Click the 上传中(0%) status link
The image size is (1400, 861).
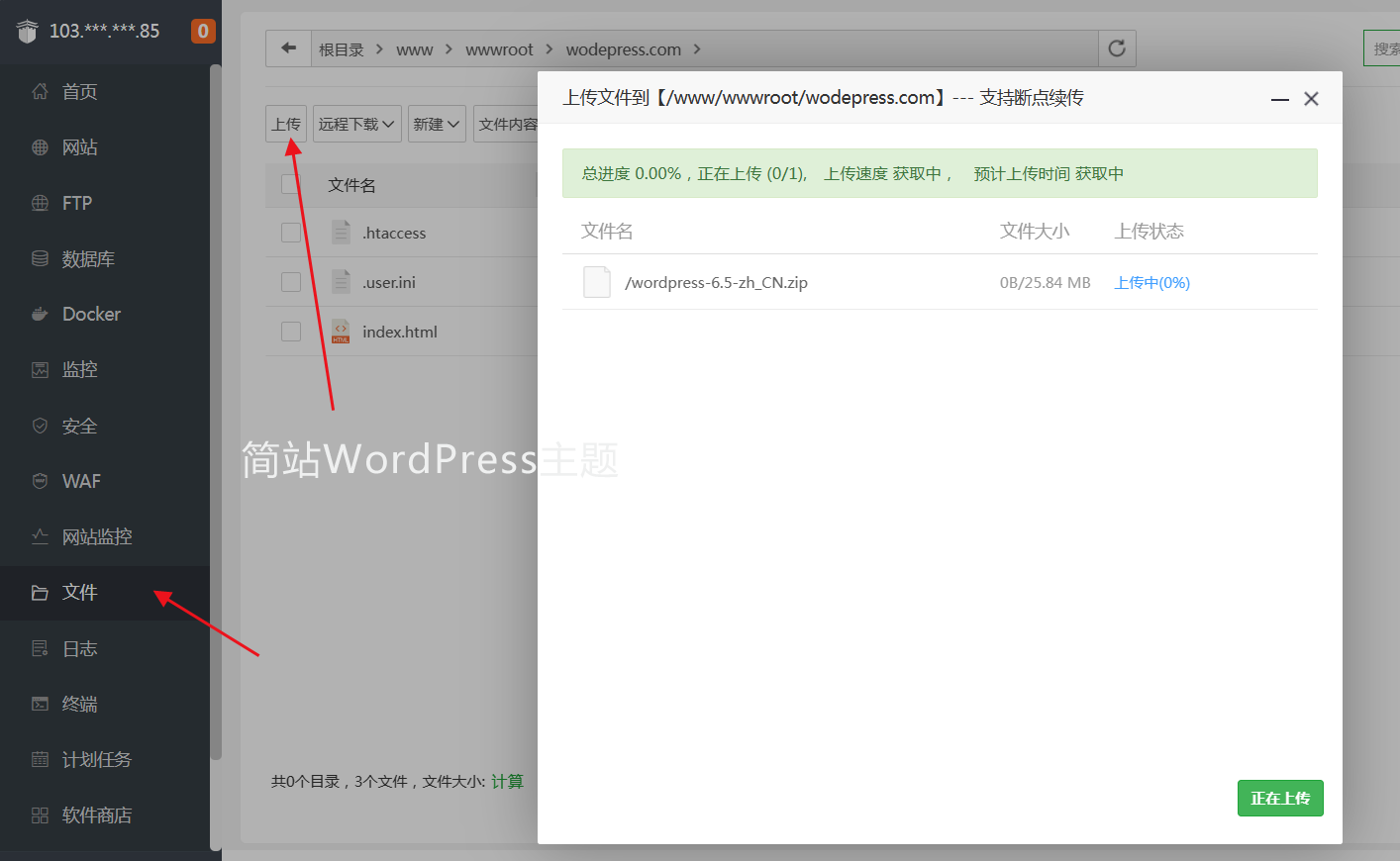(1152, 282)
